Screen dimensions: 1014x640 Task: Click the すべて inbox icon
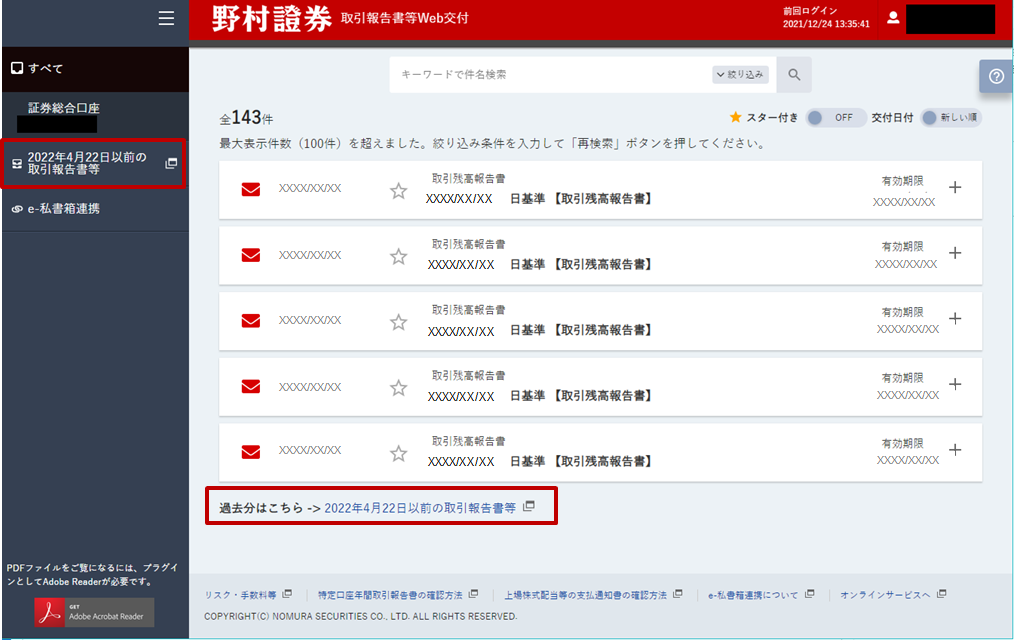click(17, 68)
